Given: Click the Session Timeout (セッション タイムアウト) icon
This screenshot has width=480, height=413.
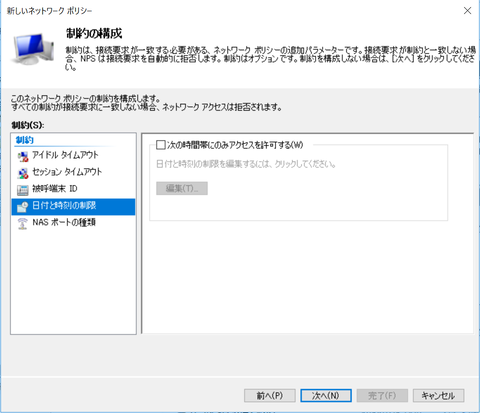Looking at the screenshot, I should pos(23,173).
